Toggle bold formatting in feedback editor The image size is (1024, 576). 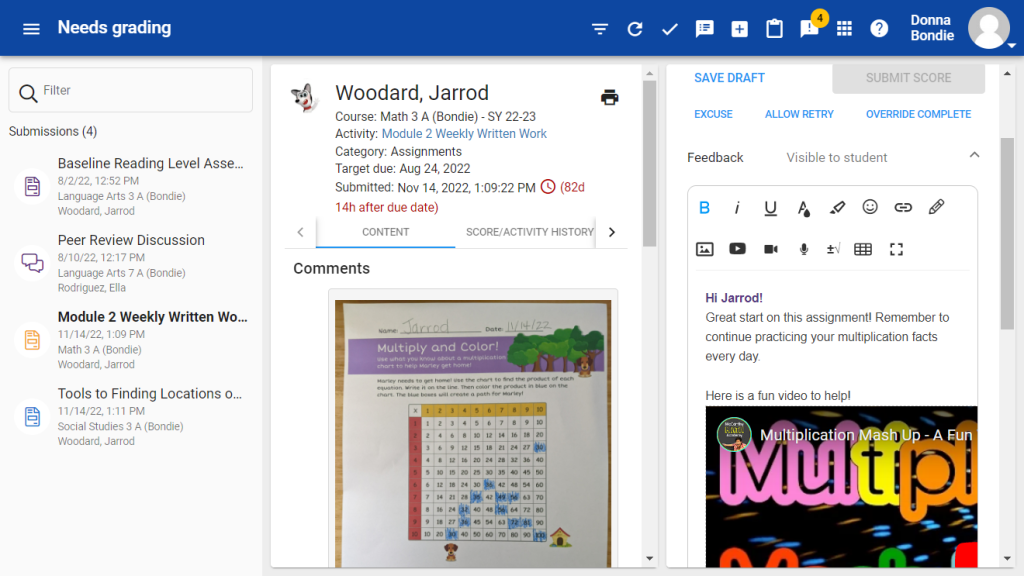(x=704, y=208)
